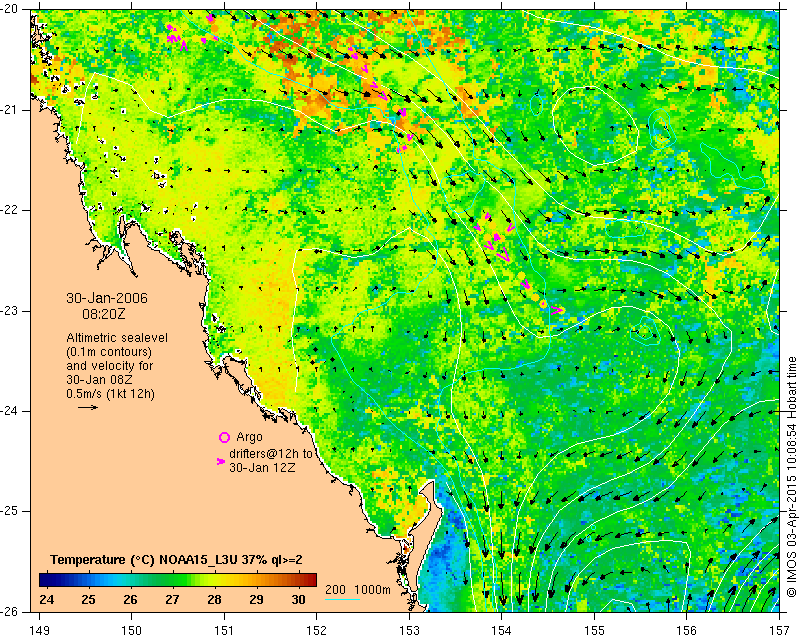Click the magenta drifter arrow legend symbol
This screenshot has width=800, height=640.
tap(221, 461)
